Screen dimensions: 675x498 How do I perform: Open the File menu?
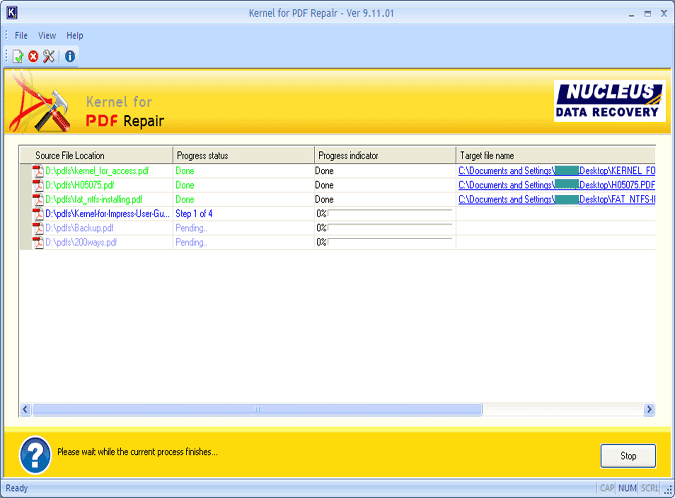tap(21, 36)
